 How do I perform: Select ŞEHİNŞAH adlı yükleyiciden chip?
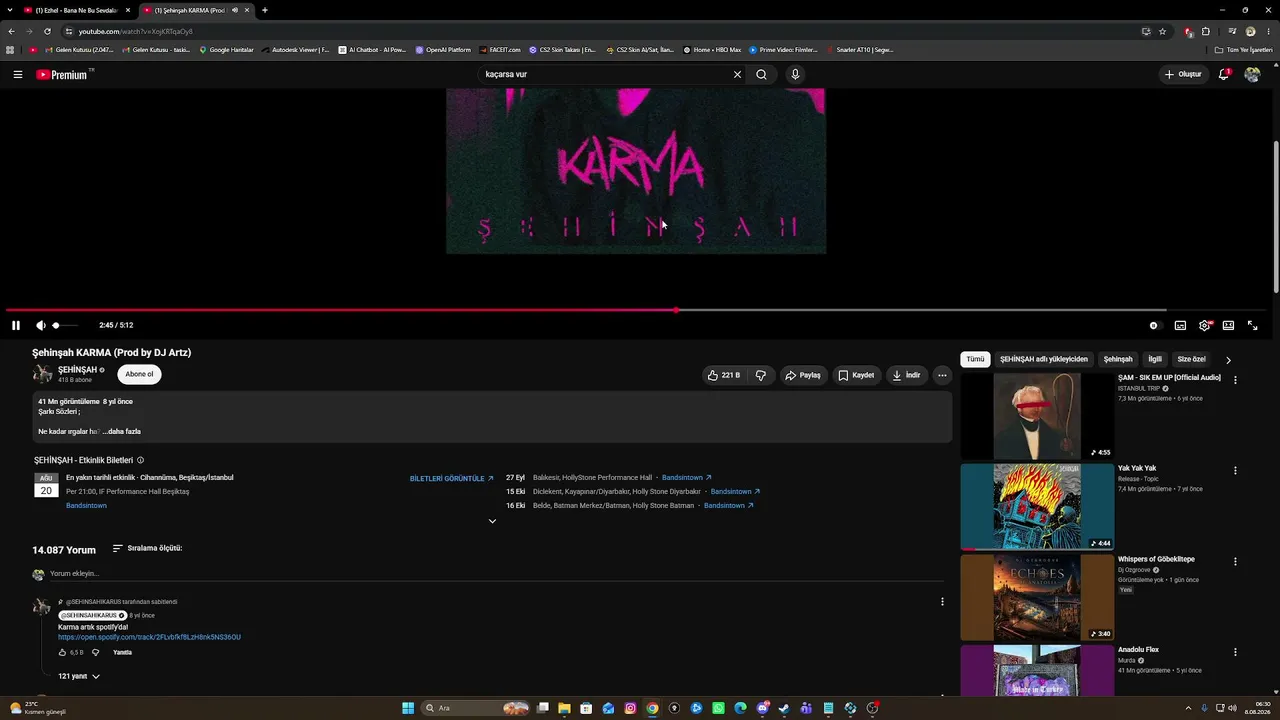coord(1044,359)
